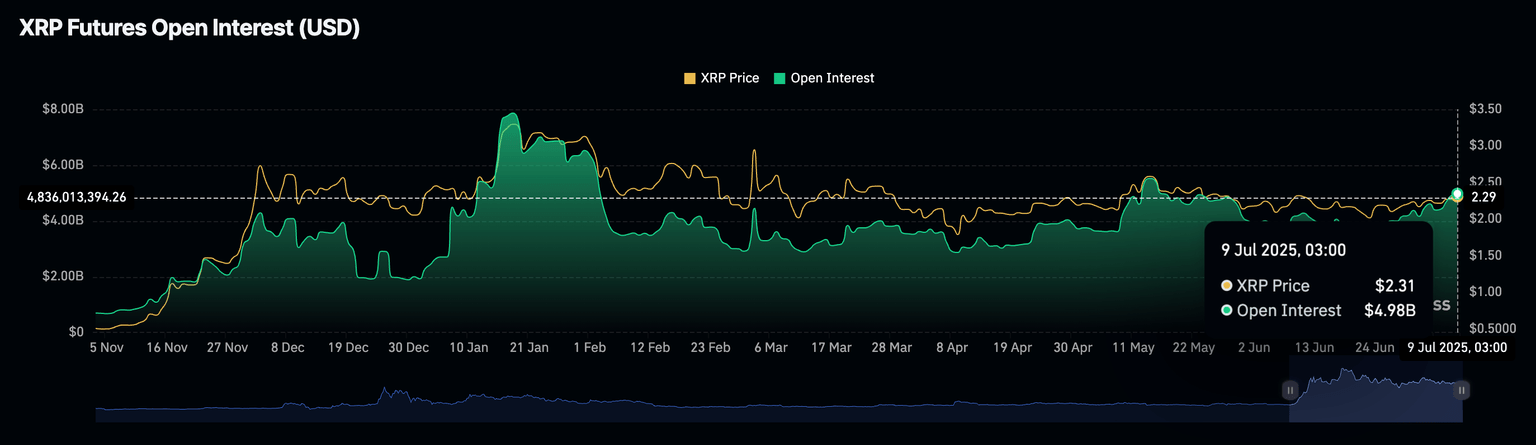This screenshot has height=445, width=1536.
Task: Toggle the Open Interest legend series
Action: [x=824, y=78]
